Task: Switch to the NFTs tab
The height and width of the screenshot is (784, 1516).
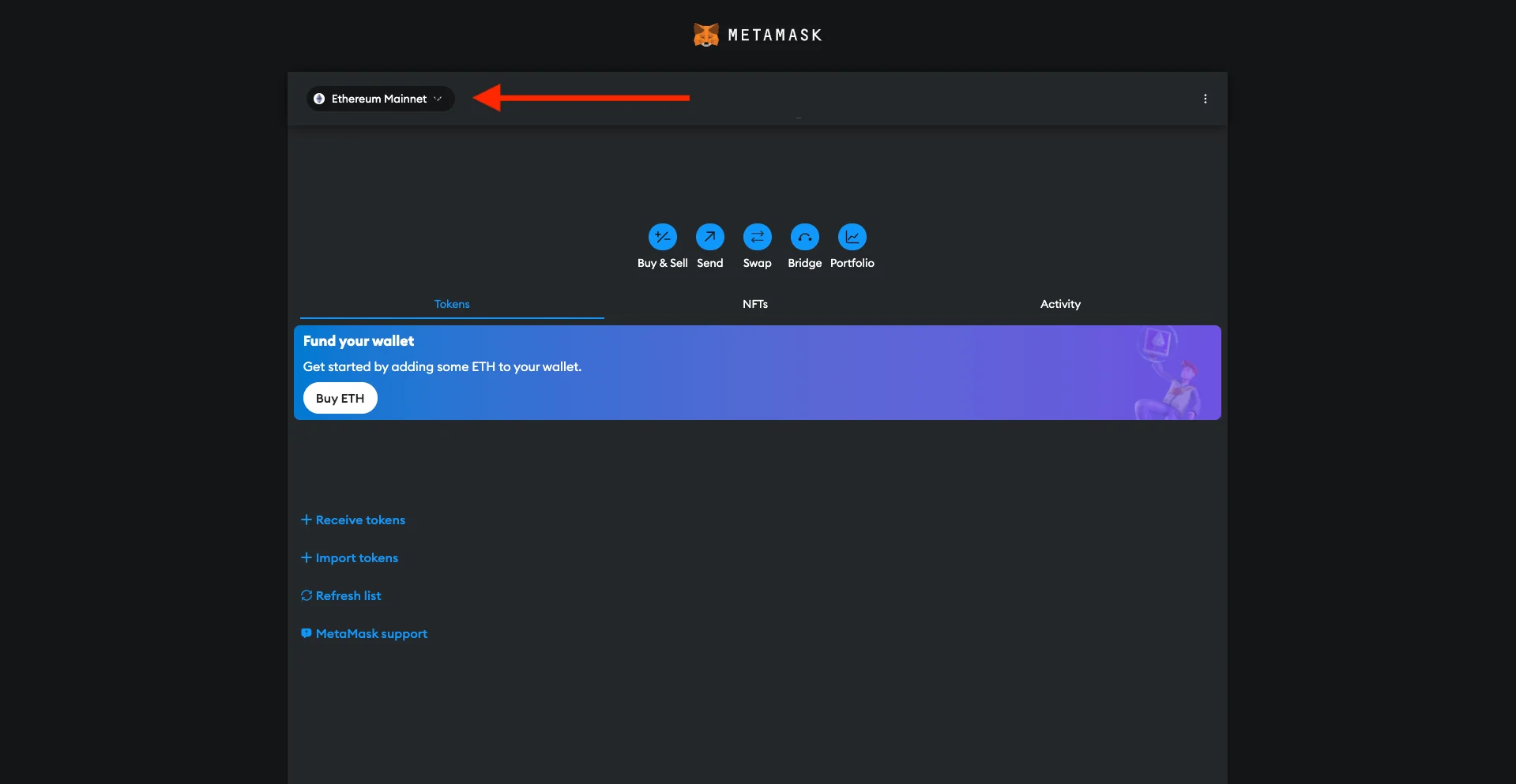Action: [755, 304]
